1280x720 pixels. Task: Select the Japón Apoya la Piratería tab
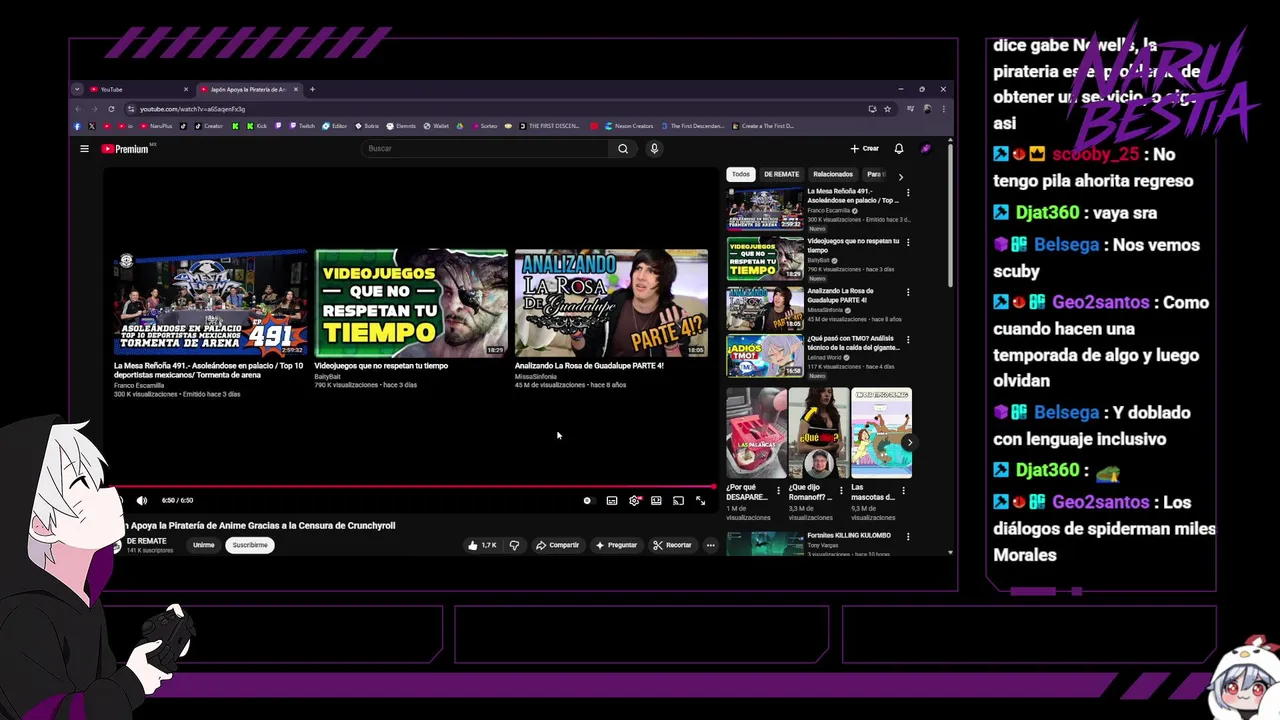pyautogui.click(x=247, y=89)
